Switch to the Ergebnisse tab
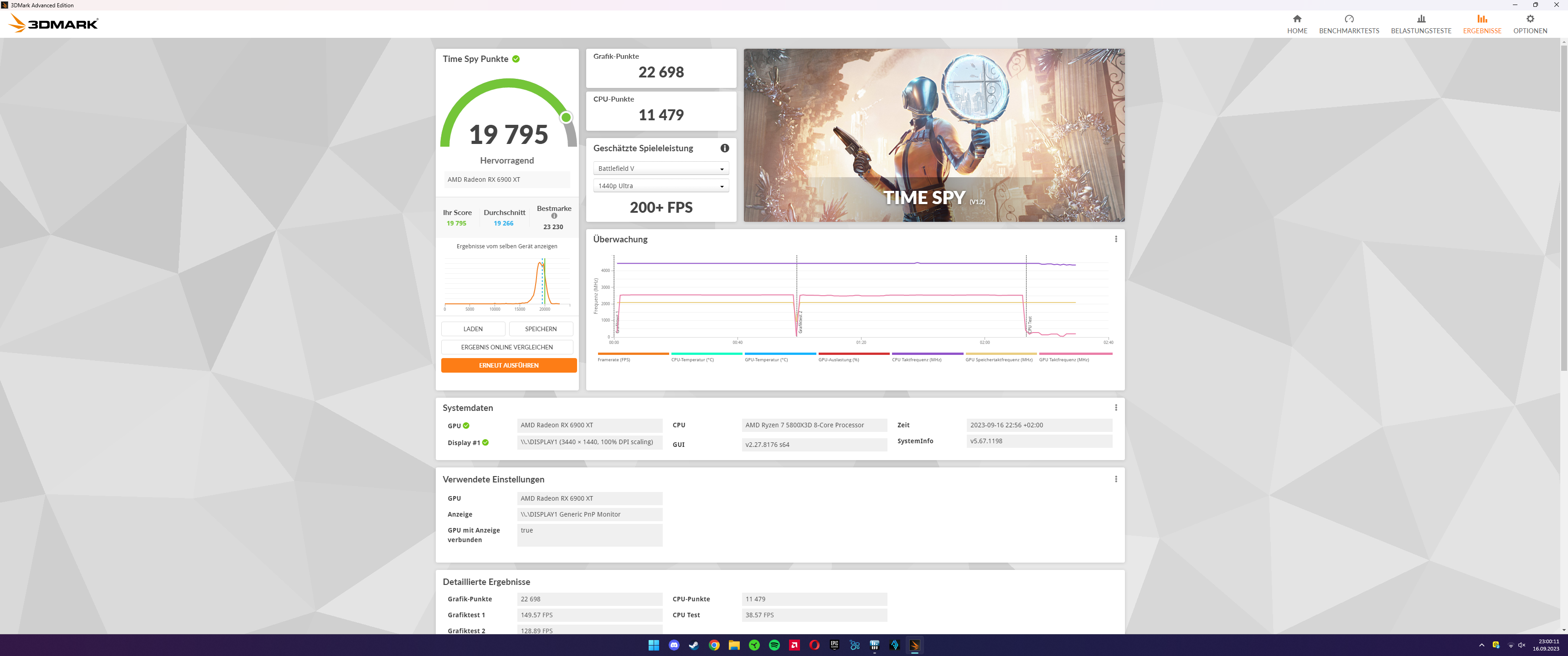Image resolution: width=1568 pixels, height=656 pixels. pyautogui.click(x=1481, y=24)
